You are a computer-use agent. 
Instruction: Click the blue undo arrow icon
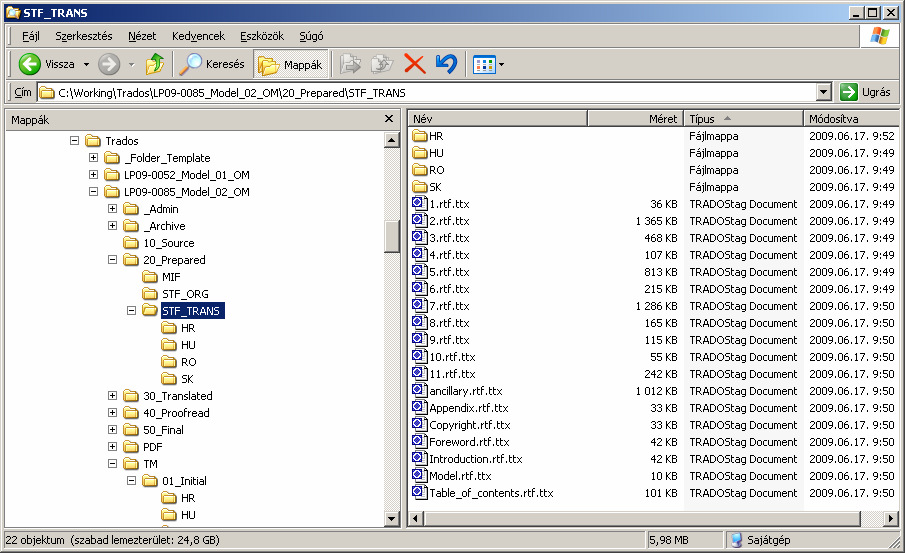click(446, 64)
